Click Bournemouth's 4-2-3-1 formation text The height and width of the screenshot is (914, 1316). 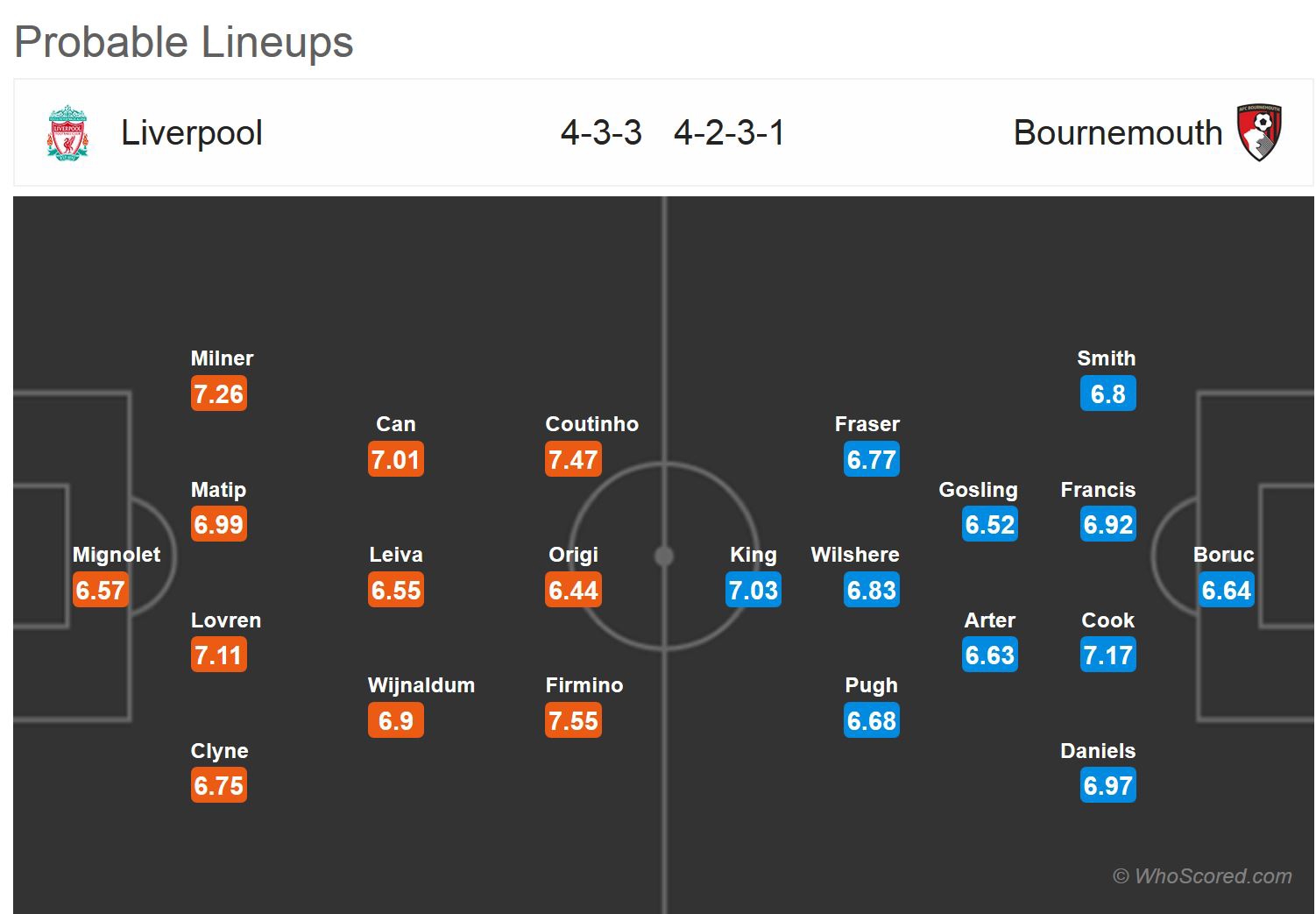[x=729, y=133]
